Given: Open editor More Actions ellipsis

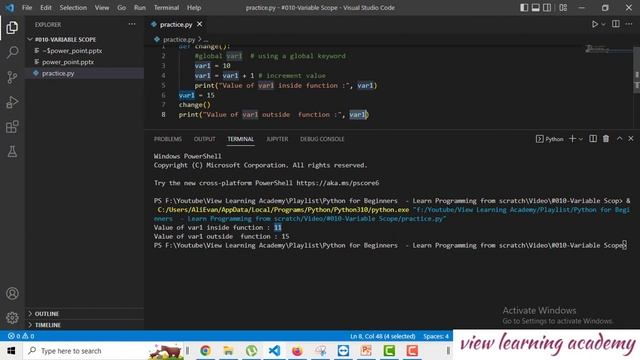Looking at the screenshot, I should (629, 24).
